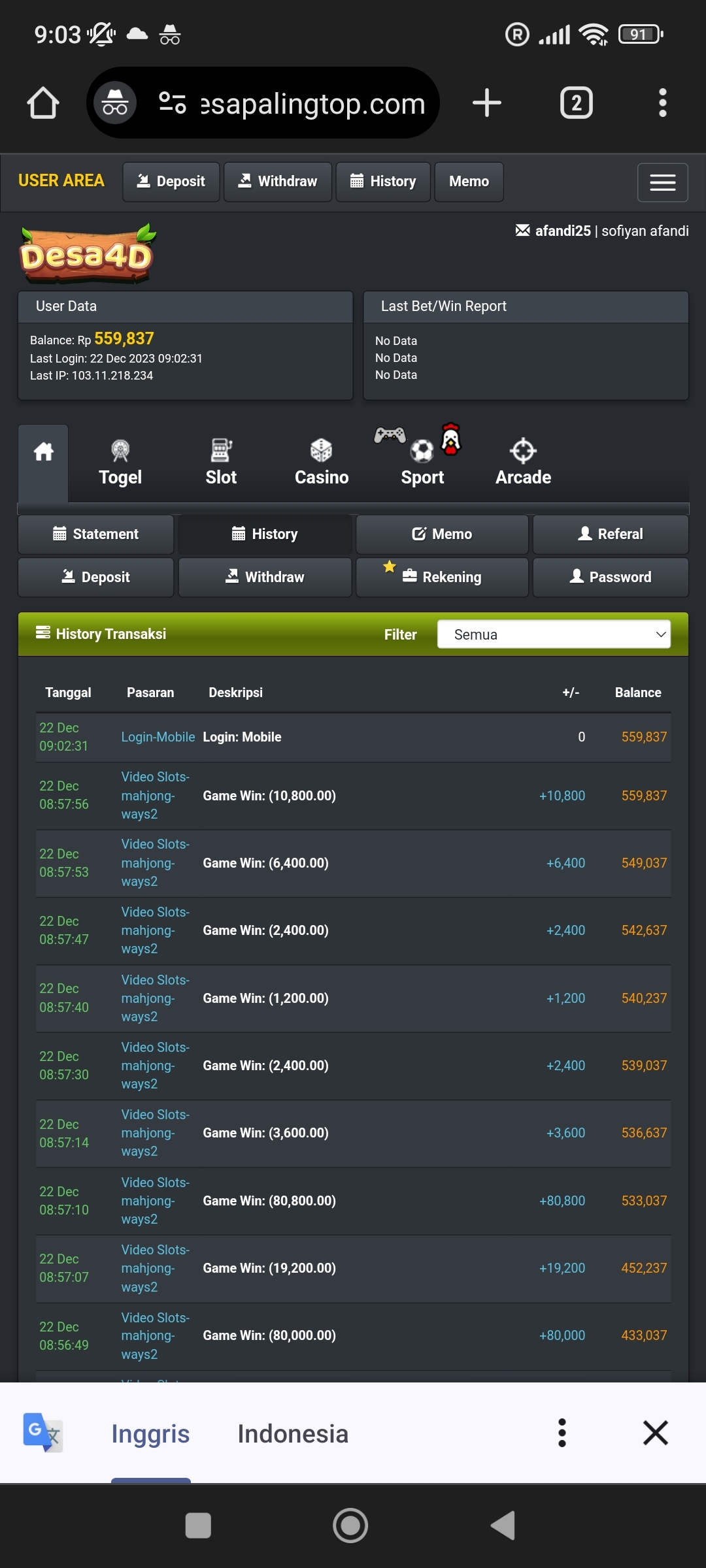Open the Filter dropdown set to Semua
Viewport: 706px width, 1568px height.
(554, 634)
